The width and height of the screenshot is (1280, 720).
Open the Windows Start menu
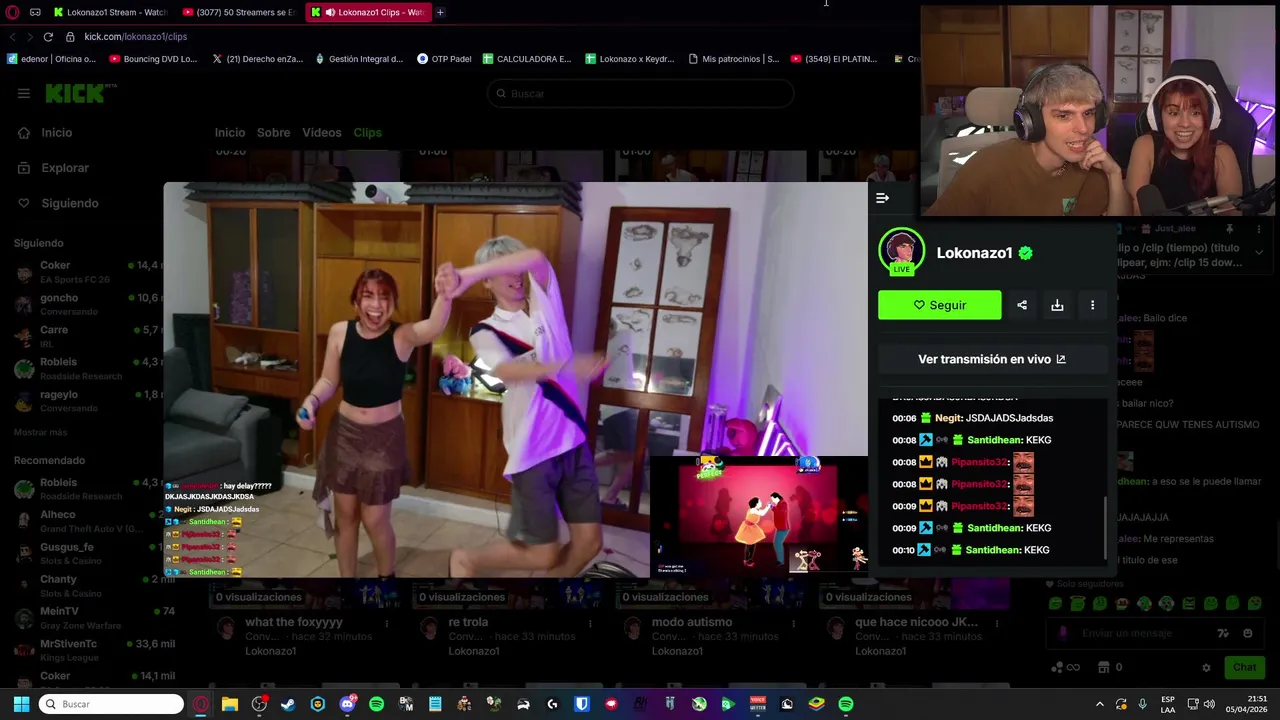click(x=21, y=704)
